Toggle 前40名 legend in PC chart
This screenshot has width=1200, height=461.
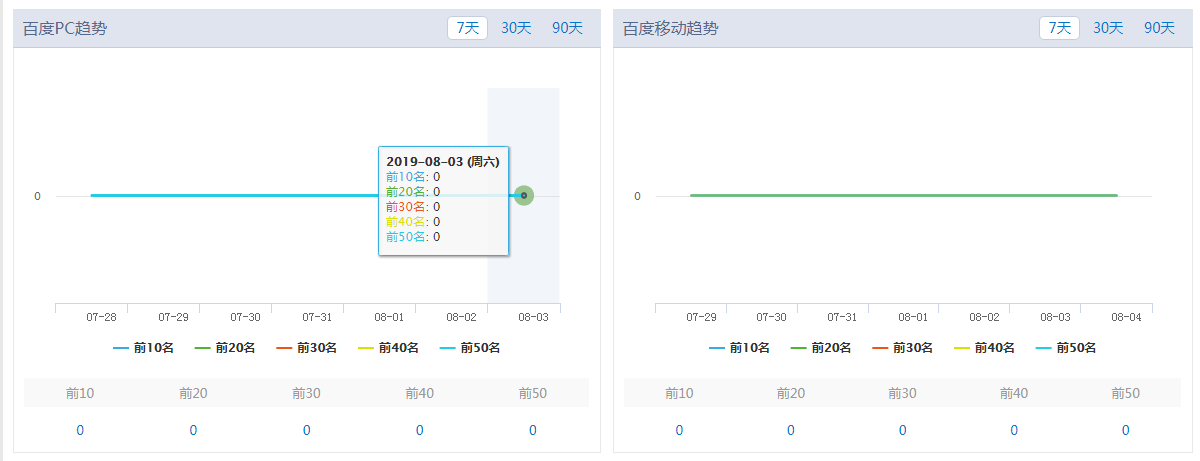[x=388, y=348]
